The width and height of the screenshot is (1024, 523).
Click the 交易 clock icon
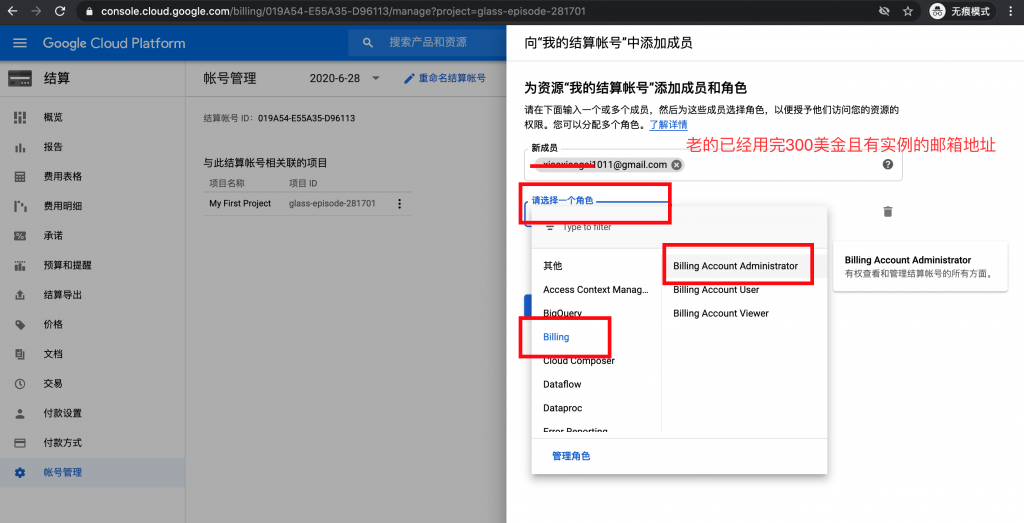click(20, 384)
